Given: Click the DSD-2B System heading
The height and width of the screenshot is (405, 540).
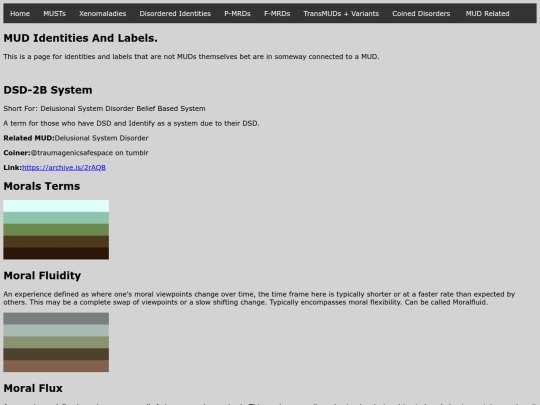Looking at the screenshot, I should click(x=48, y=90).
